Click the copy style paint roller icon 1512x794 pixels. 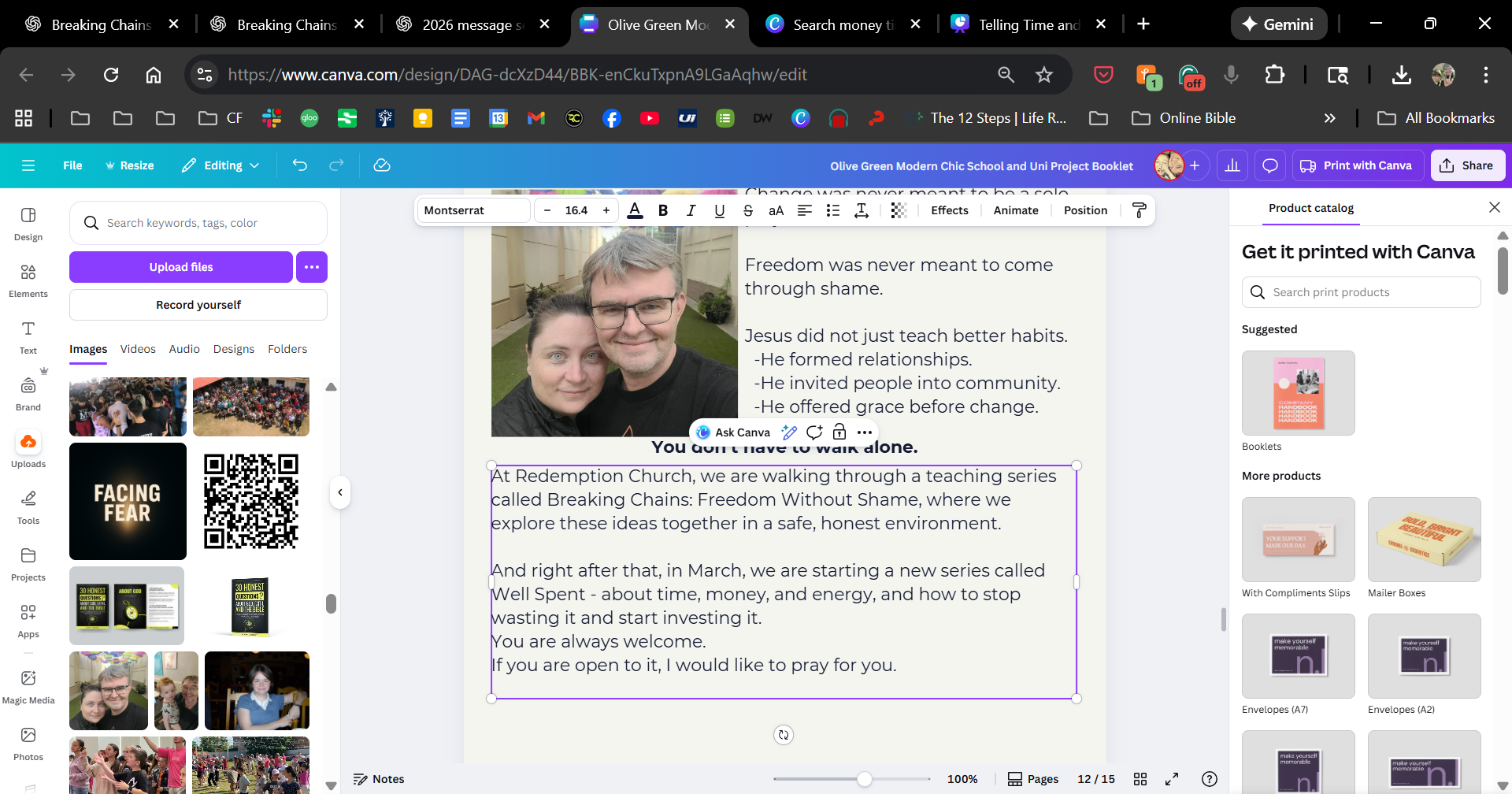[x=1139, y=210]
